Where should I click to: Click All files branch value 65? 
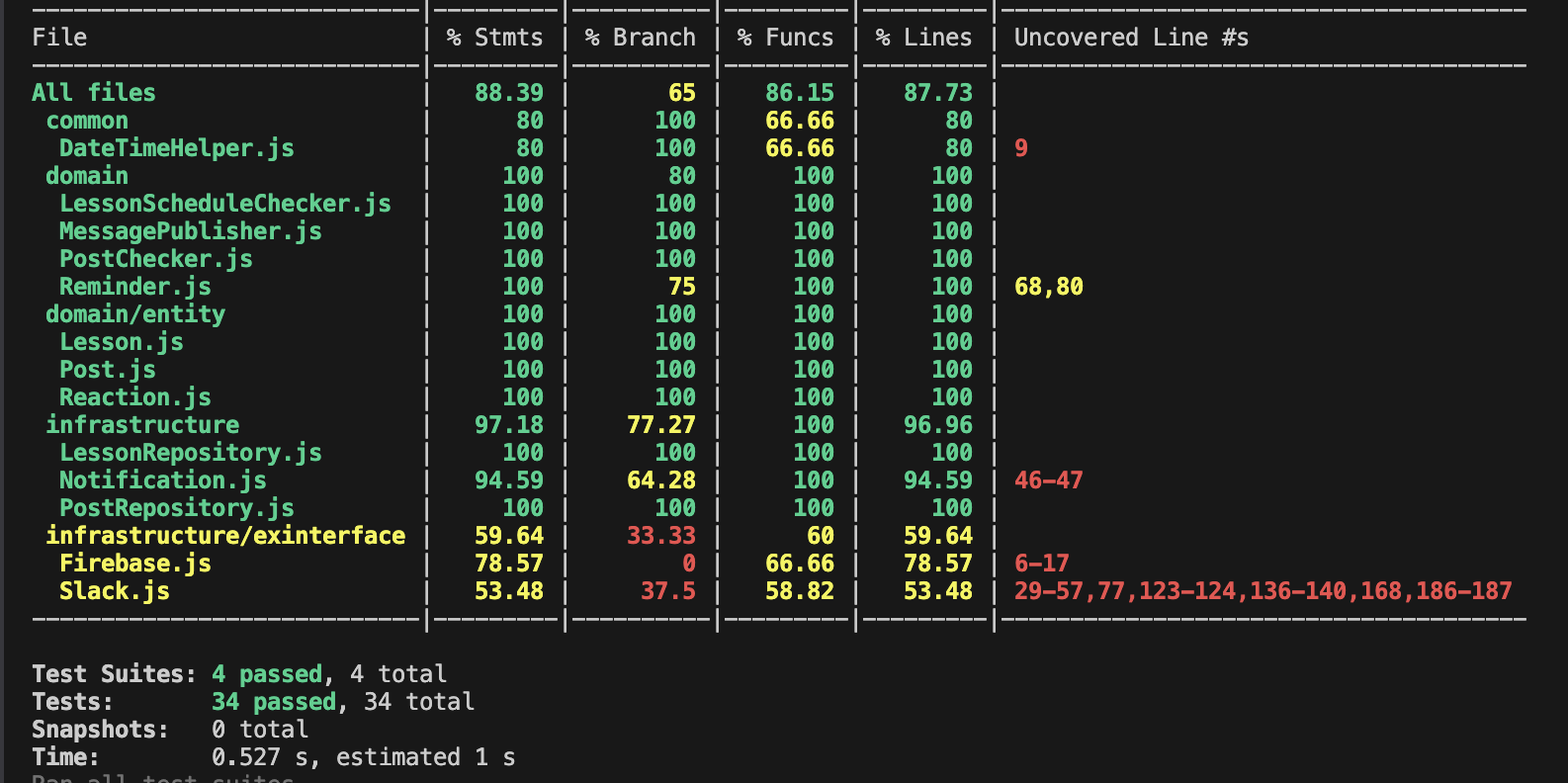tap(682, 93)
